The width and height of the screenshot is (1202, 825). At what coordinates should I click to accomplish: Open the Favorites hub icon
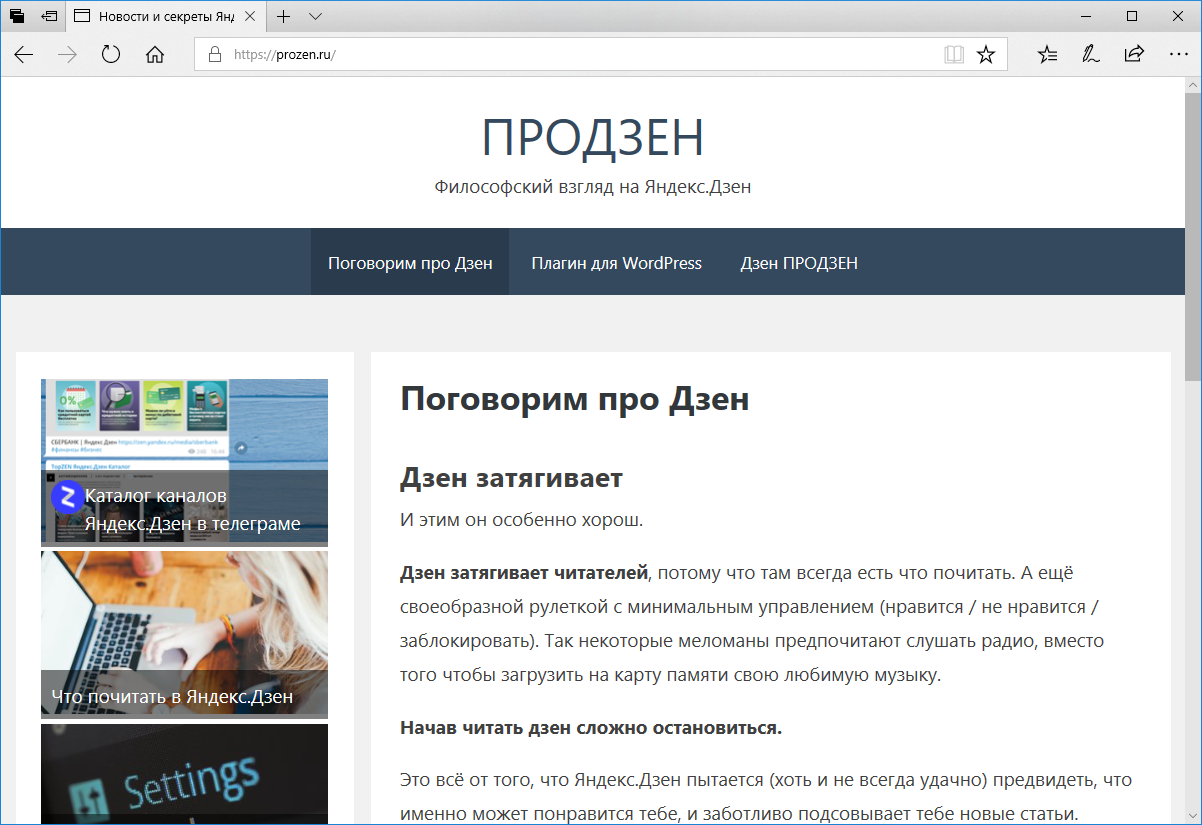(1047, 55)
